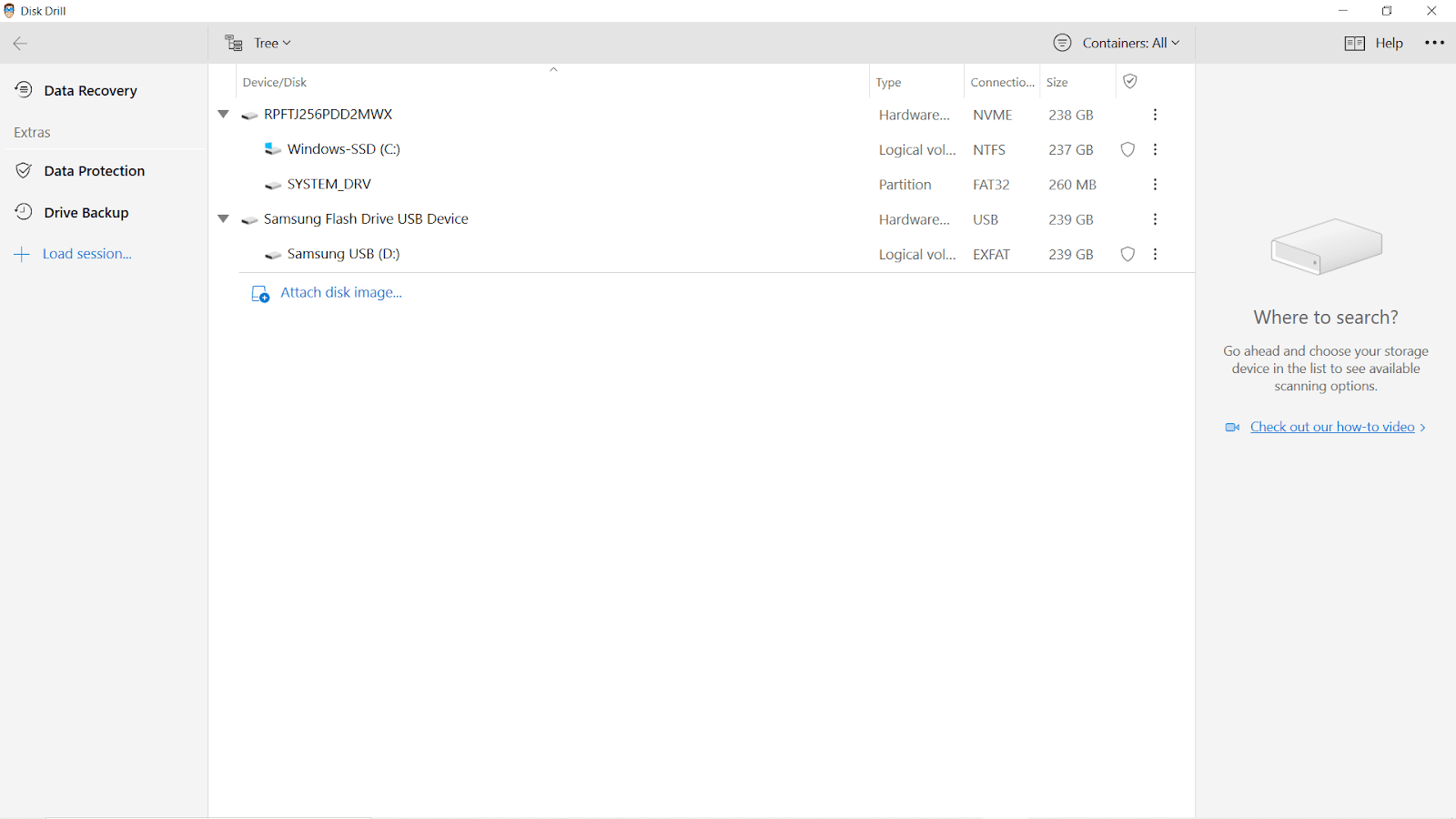Screen dimensions: 1456x819
Task: Click the Help book icon
Action: tap(1355, 43)
